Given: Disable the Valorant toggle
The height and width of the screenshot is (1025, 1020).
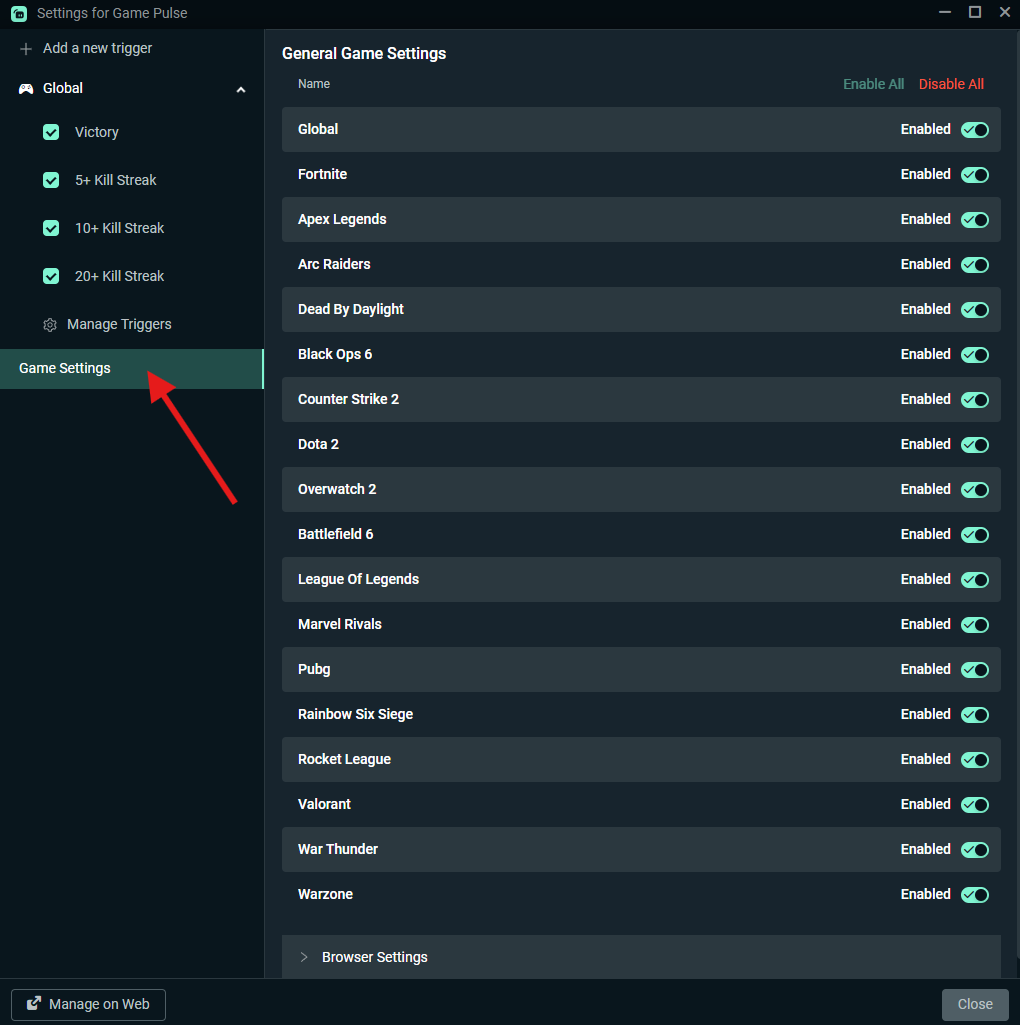Looking at the screenshot, I should tap(974, 805).
